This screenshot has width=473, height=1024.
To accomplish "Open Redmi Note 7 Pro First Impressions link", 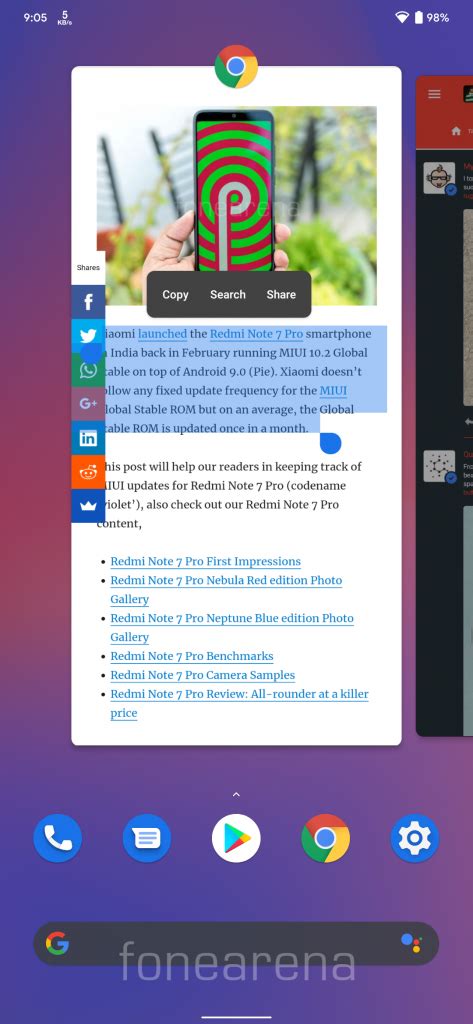I will point(205,561).
